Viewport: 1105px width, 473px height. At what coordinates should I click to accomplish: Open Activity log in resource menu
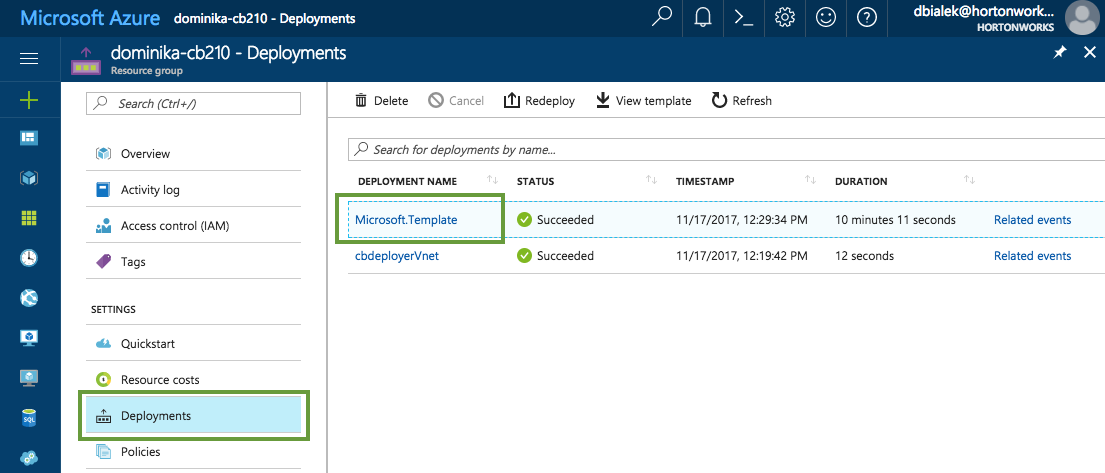click(150, 190)
